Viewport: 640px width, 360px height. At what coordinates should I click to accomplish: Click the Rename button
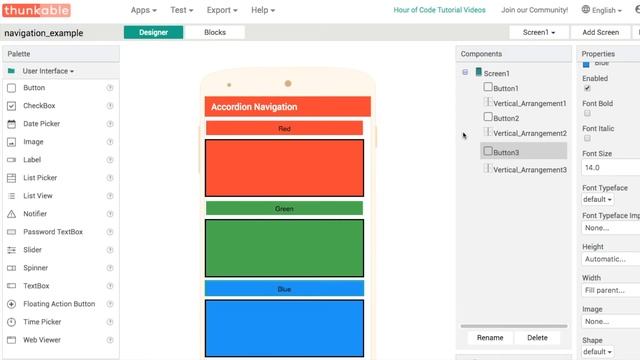(x=490, y=338)
